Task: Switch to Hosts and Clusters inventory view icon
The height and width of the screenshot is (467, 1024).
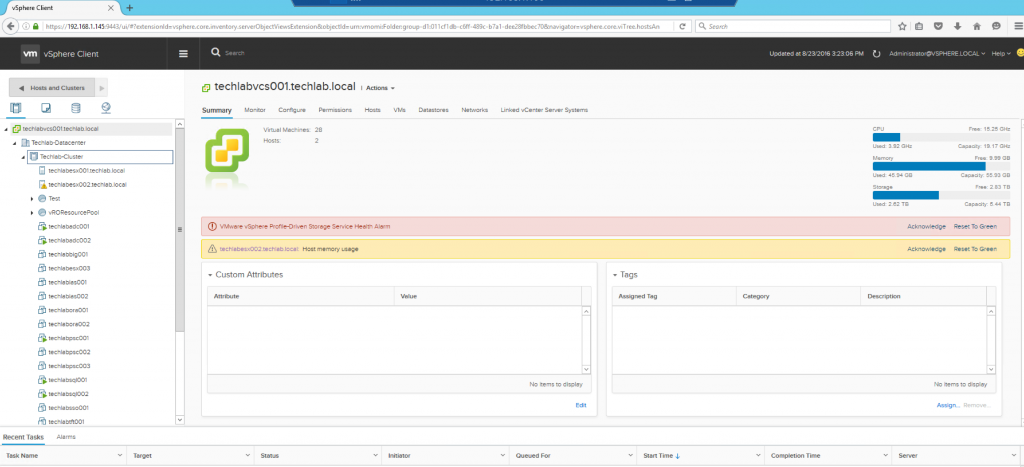Action: [x=16, y=108]
